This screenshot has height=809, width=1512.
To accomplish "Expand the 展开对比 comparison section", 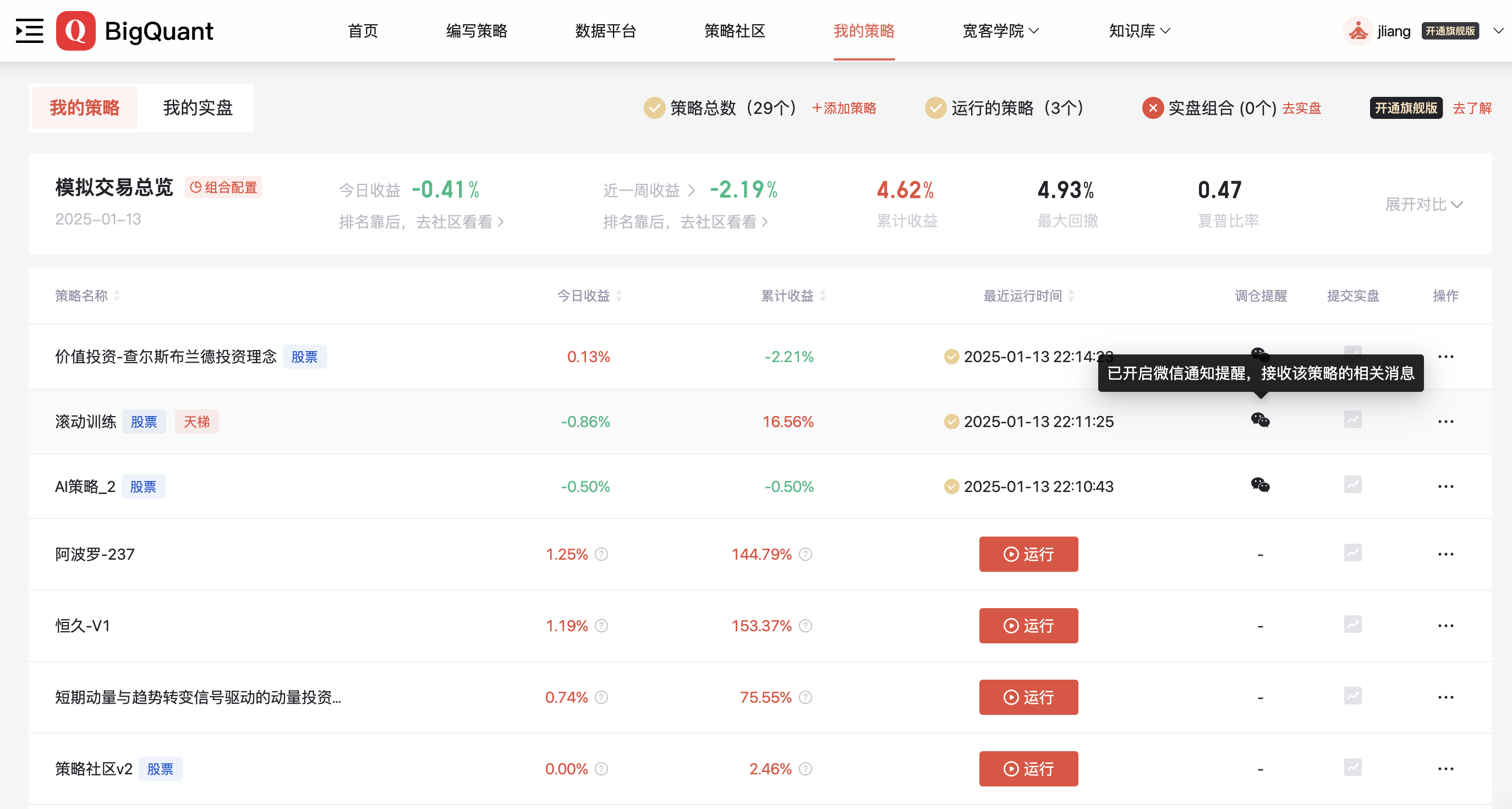I will (1423, 204).
